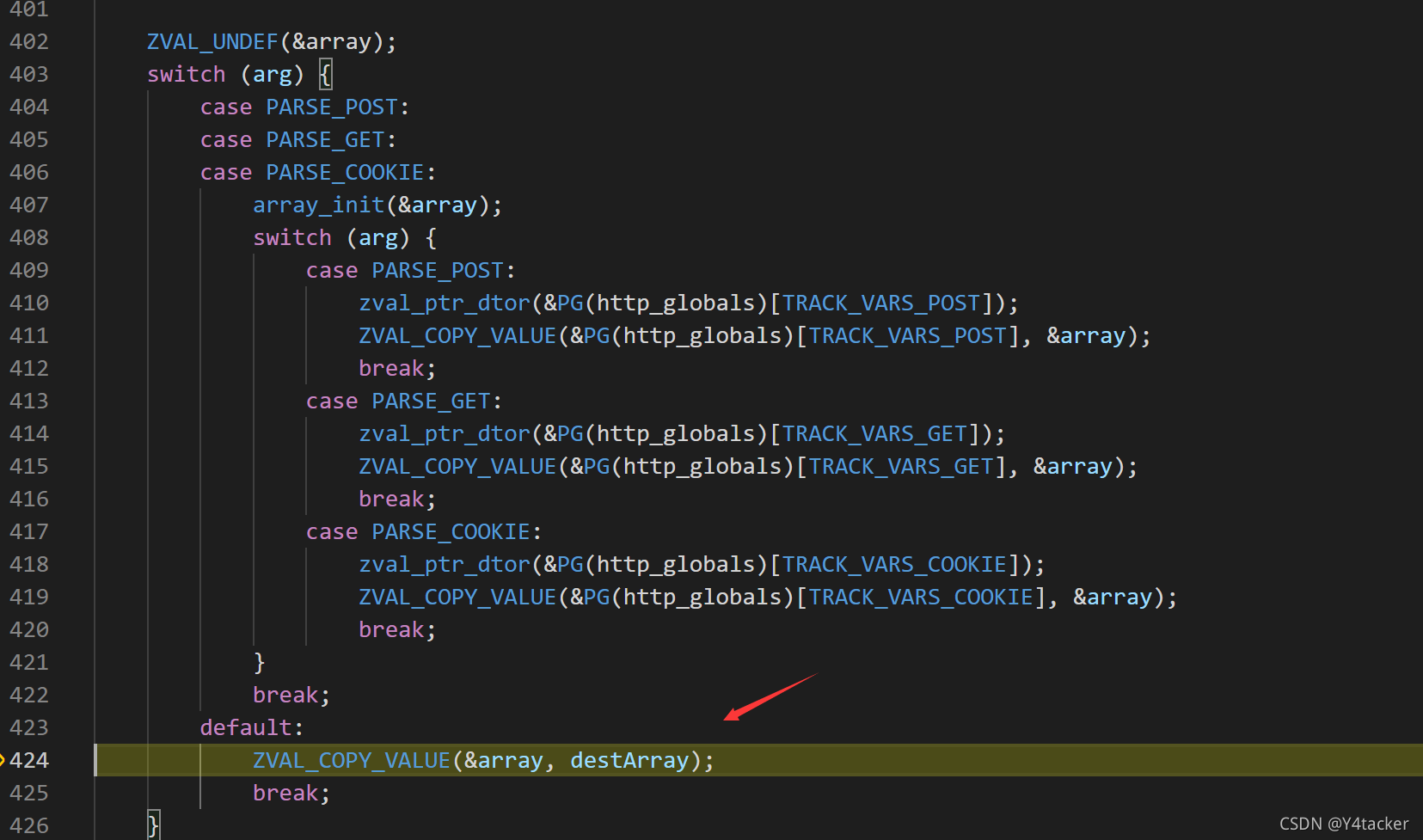
Task: Click line number 426 in the gutter
Action: pos(29,825)
